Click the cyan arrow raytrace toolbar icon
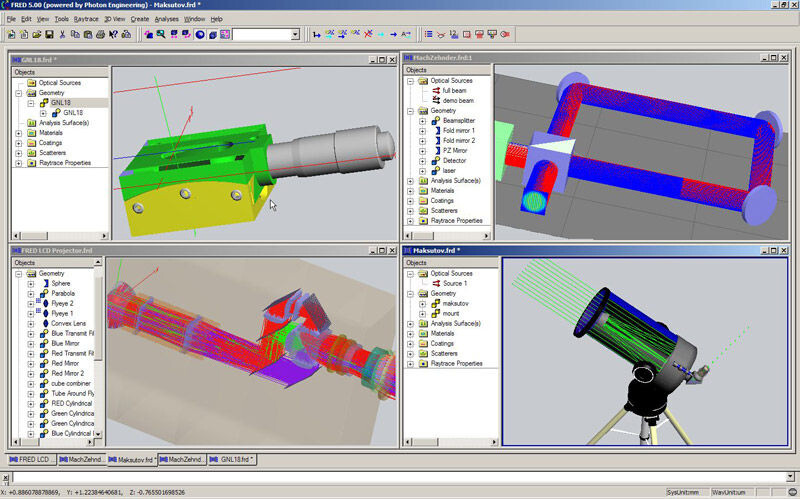 click(x=381, y=34)
